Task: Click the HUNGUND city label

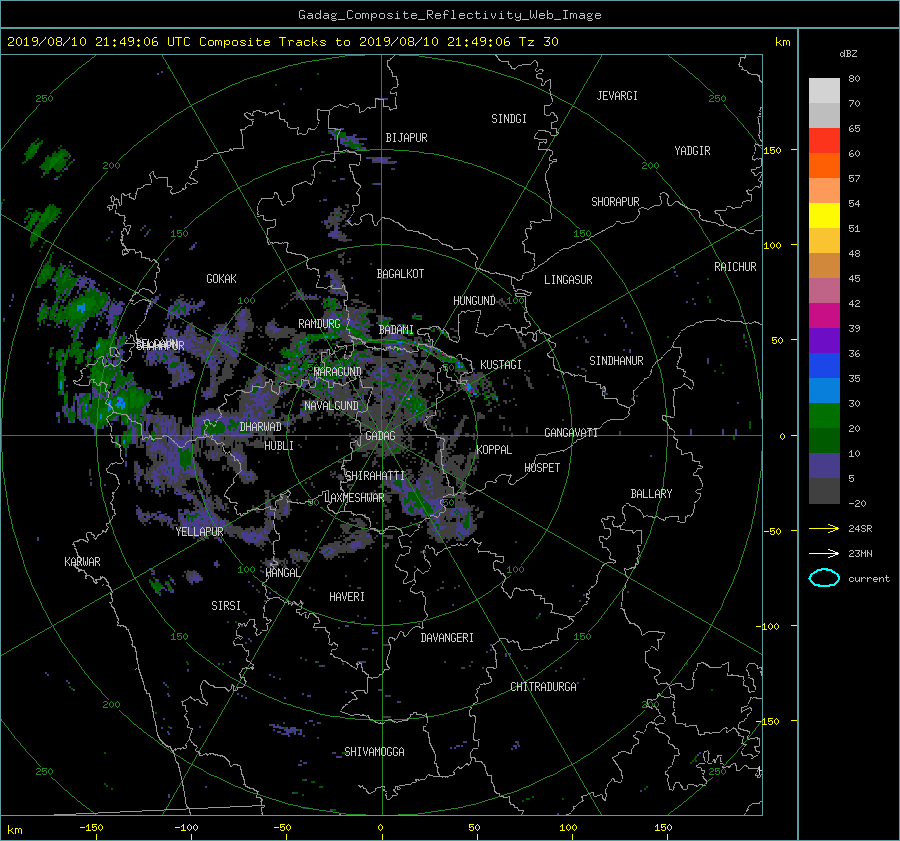Action: pyautogui.click(x=474, y=300)
